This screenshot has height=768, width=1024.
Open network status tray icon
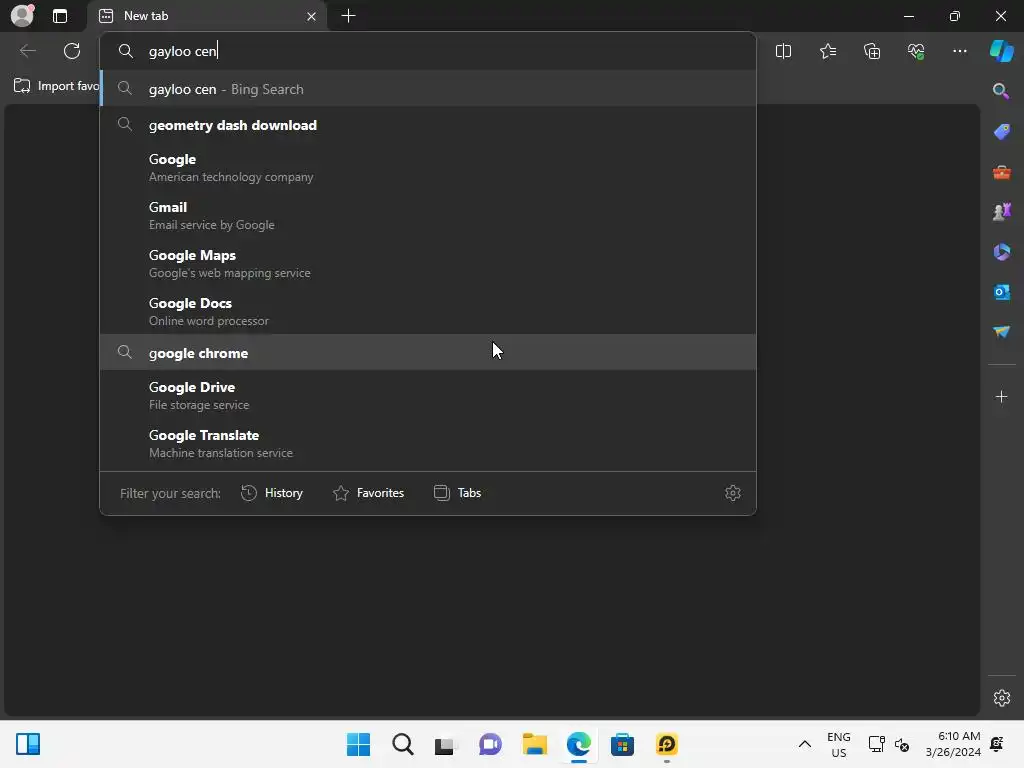point(876,744)
